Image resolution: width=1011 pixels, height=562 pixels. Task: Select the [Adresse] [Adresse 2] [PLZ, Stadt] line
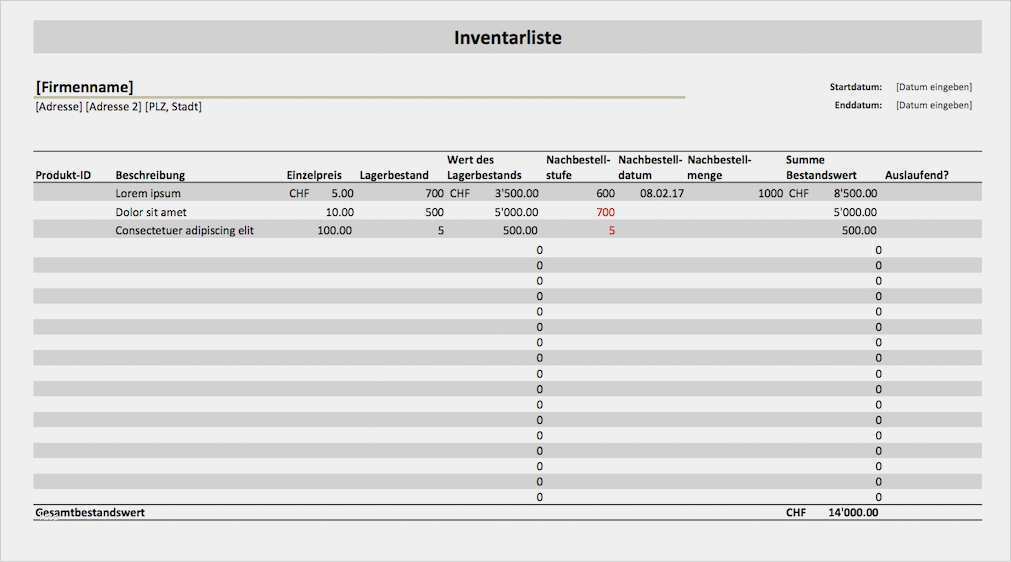(119, 106)
